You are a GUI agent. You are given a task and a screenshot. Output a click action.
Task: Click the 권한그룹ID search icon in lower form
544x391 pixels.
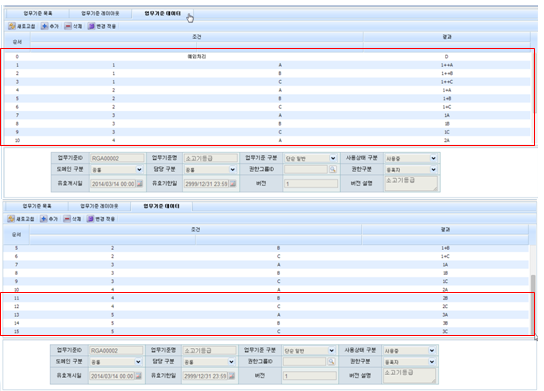331,362
